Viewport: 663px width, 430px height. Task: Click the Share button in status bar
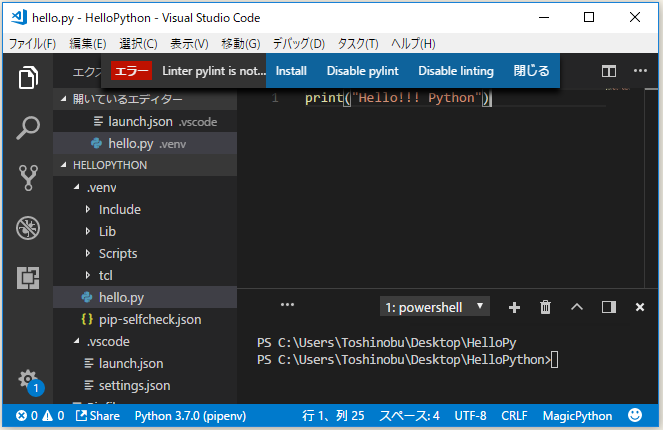coord(98,416)
